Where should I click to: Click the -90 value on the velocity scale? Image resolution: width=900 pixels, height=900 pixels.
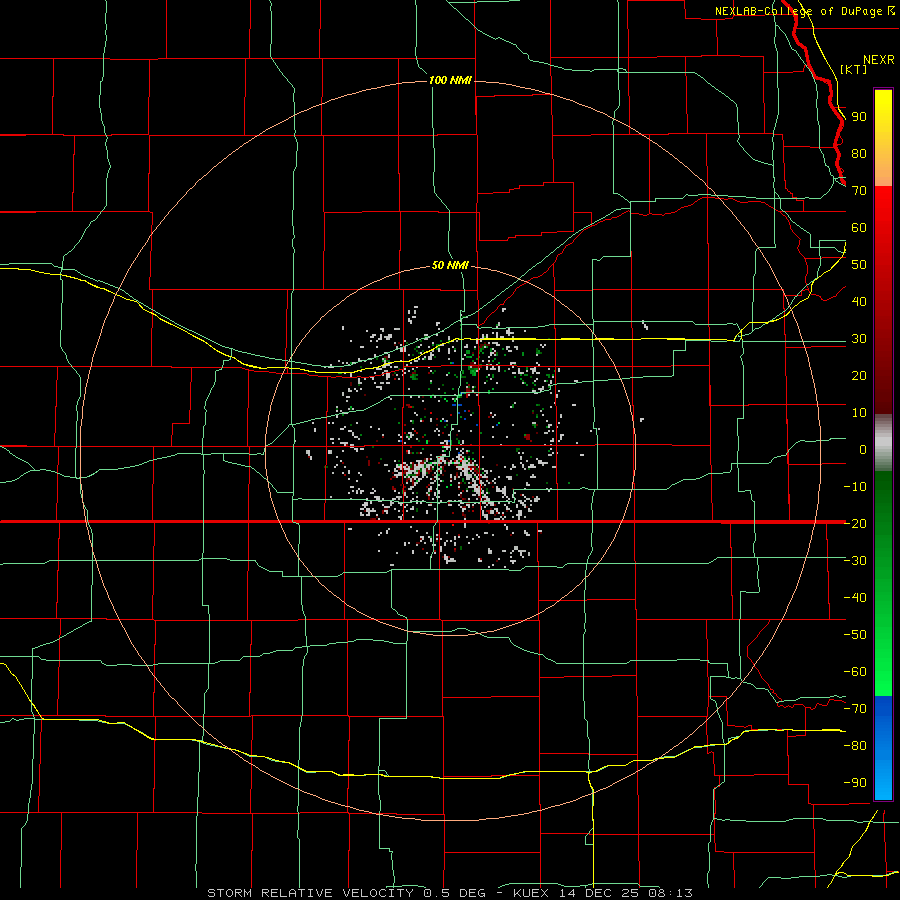(x=855, y=782)
